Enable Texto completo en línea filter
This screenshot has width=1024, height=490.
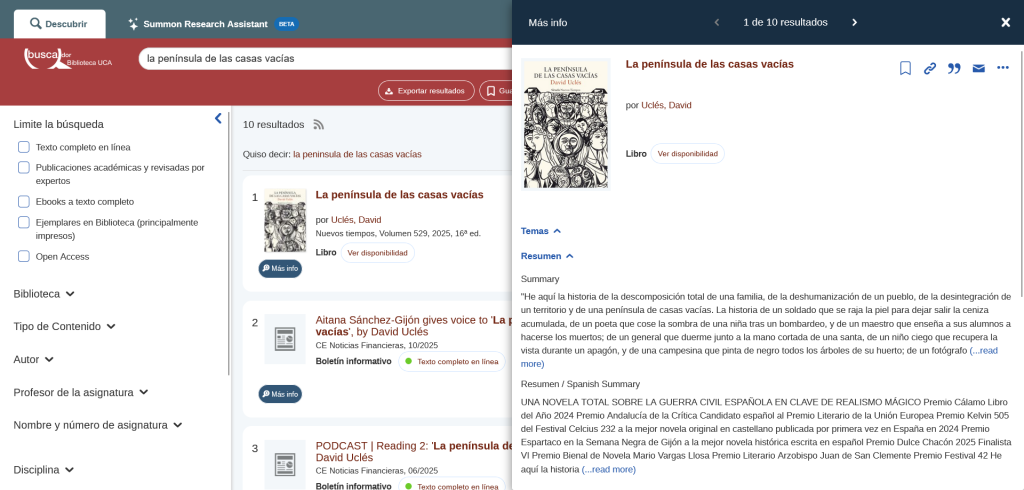click(24, 147)
